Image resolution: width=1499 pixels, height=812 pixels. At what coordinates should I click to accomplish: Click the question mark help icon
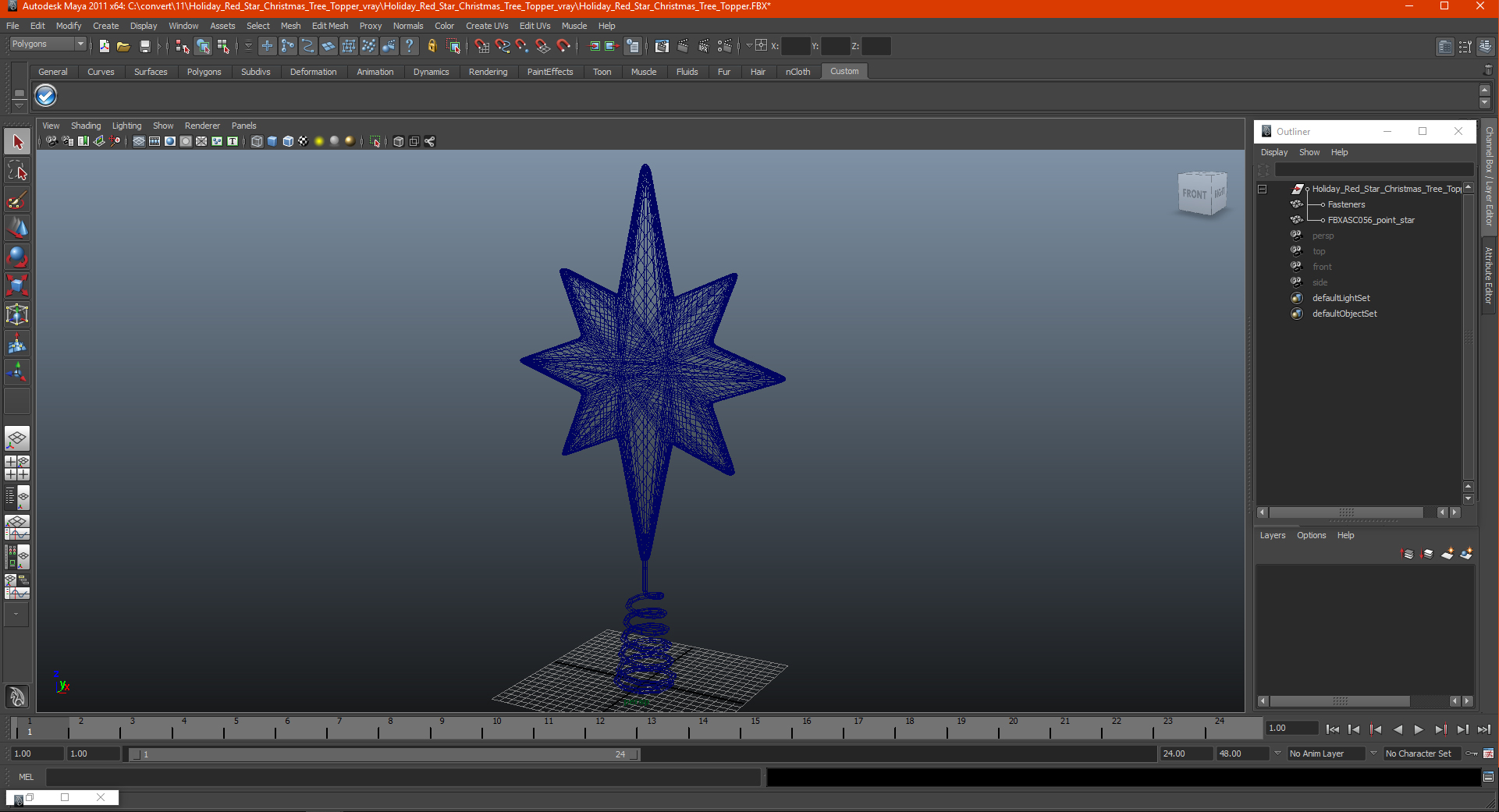pyautogui.click(x=410, y=46)
